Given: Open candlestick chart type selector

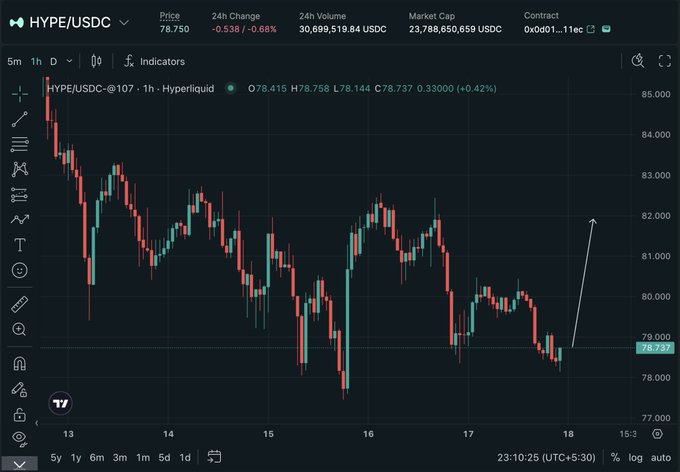Looking at the screenshot, I should click(x=96, y=61).
